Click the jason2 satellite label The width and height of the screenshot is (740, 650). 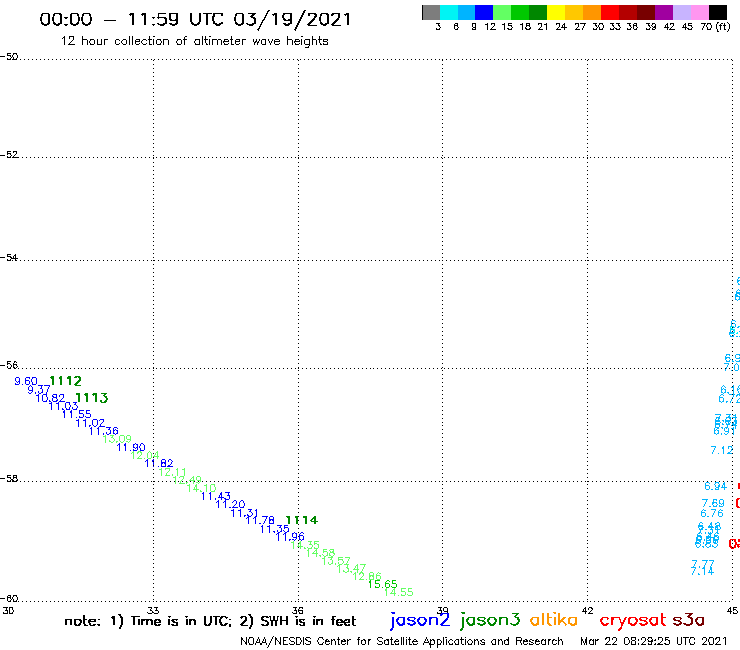(x=420, y=621)
